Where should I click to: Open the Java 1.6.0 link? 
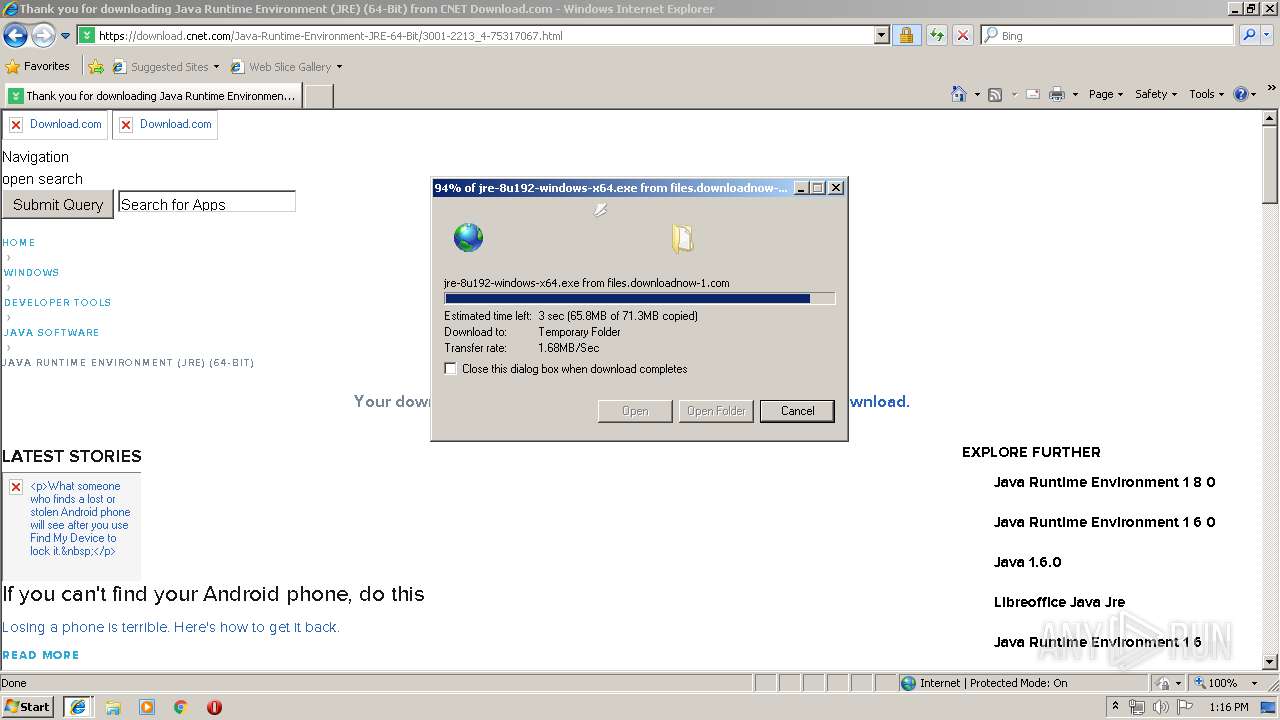click(1027, 562)
